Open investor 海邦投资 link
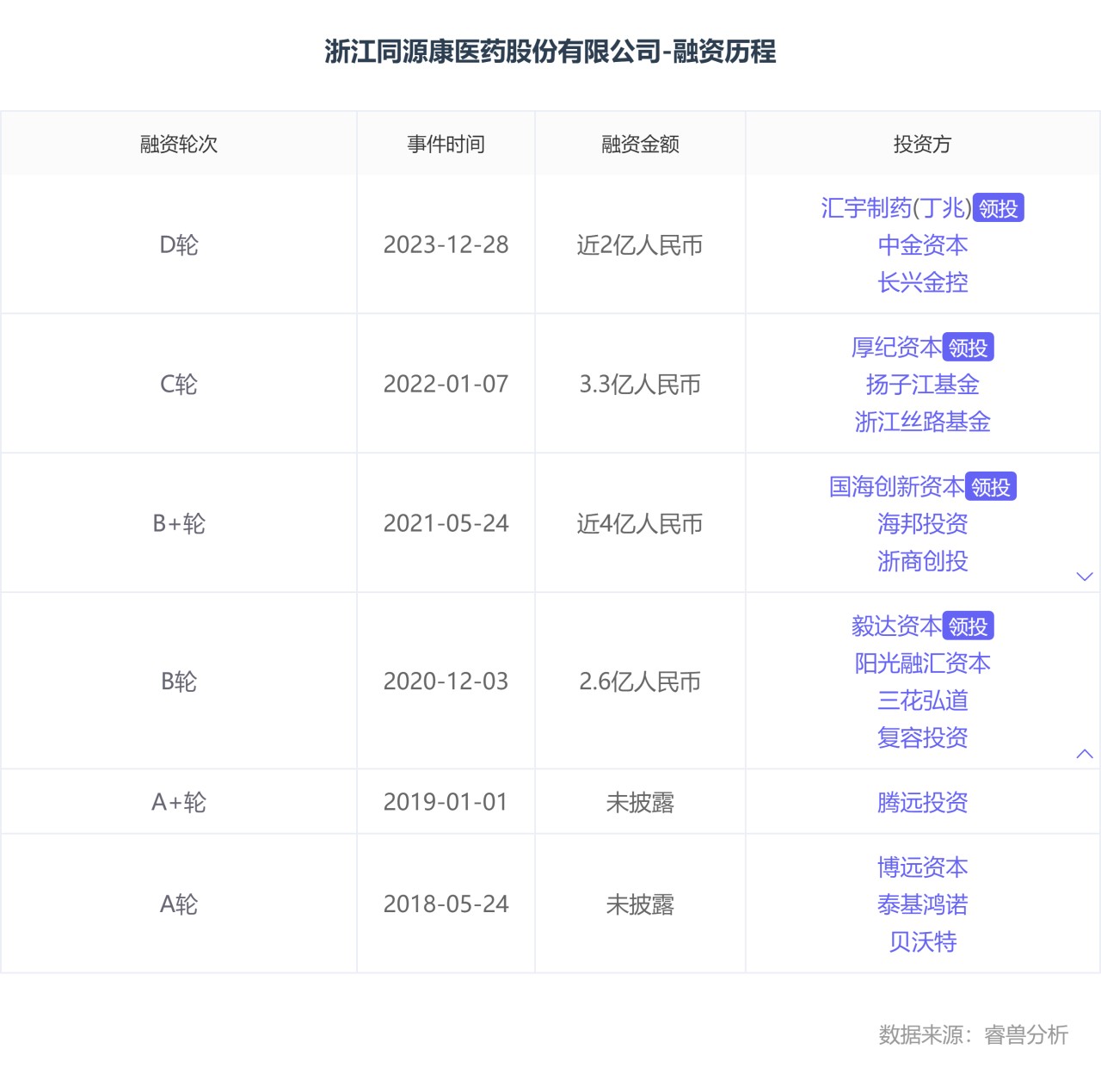The image size is (1101, 1092). tap(922, 524)
